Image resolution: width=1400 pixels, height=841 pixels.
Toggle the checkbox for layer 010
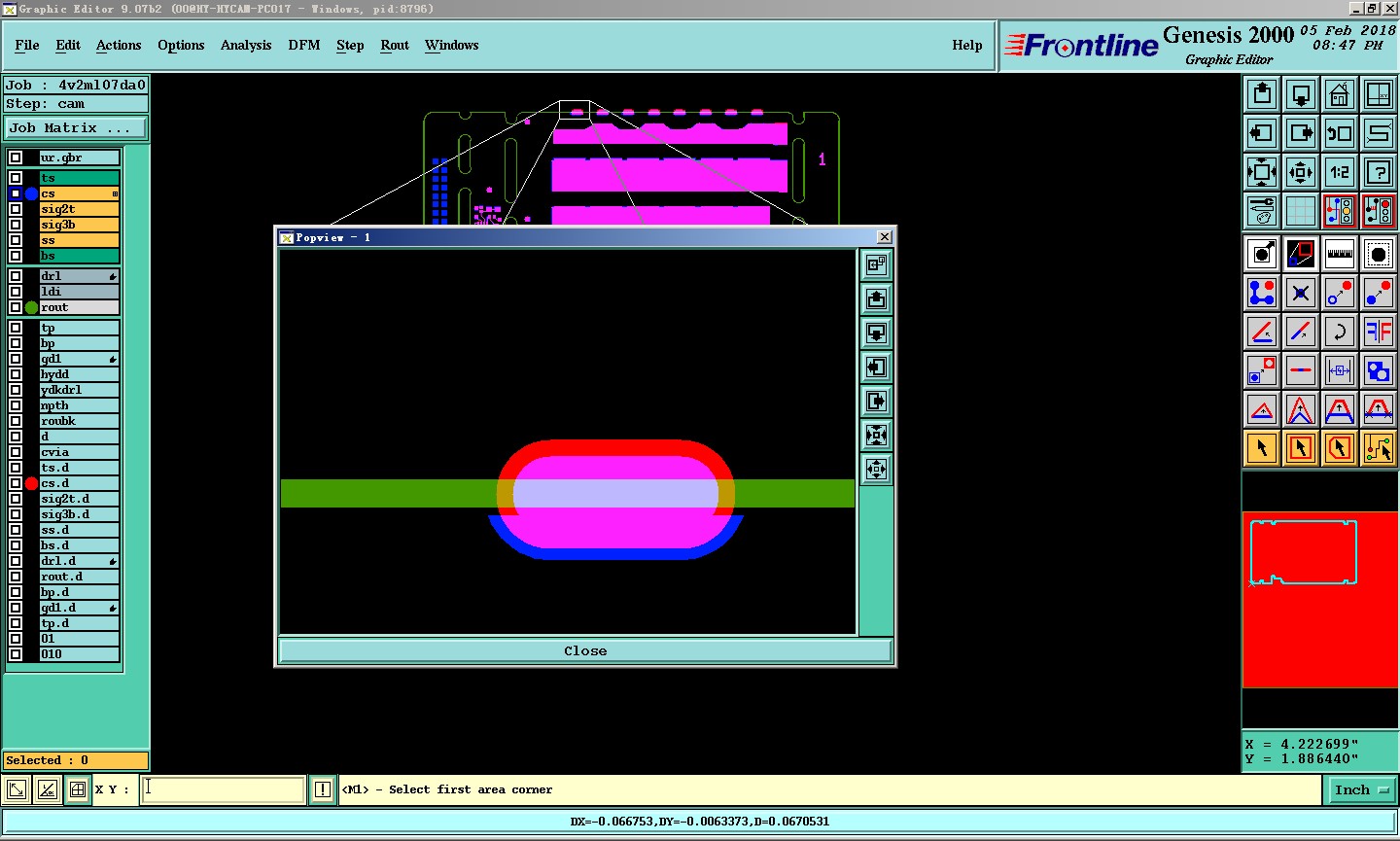click(16, 654)
